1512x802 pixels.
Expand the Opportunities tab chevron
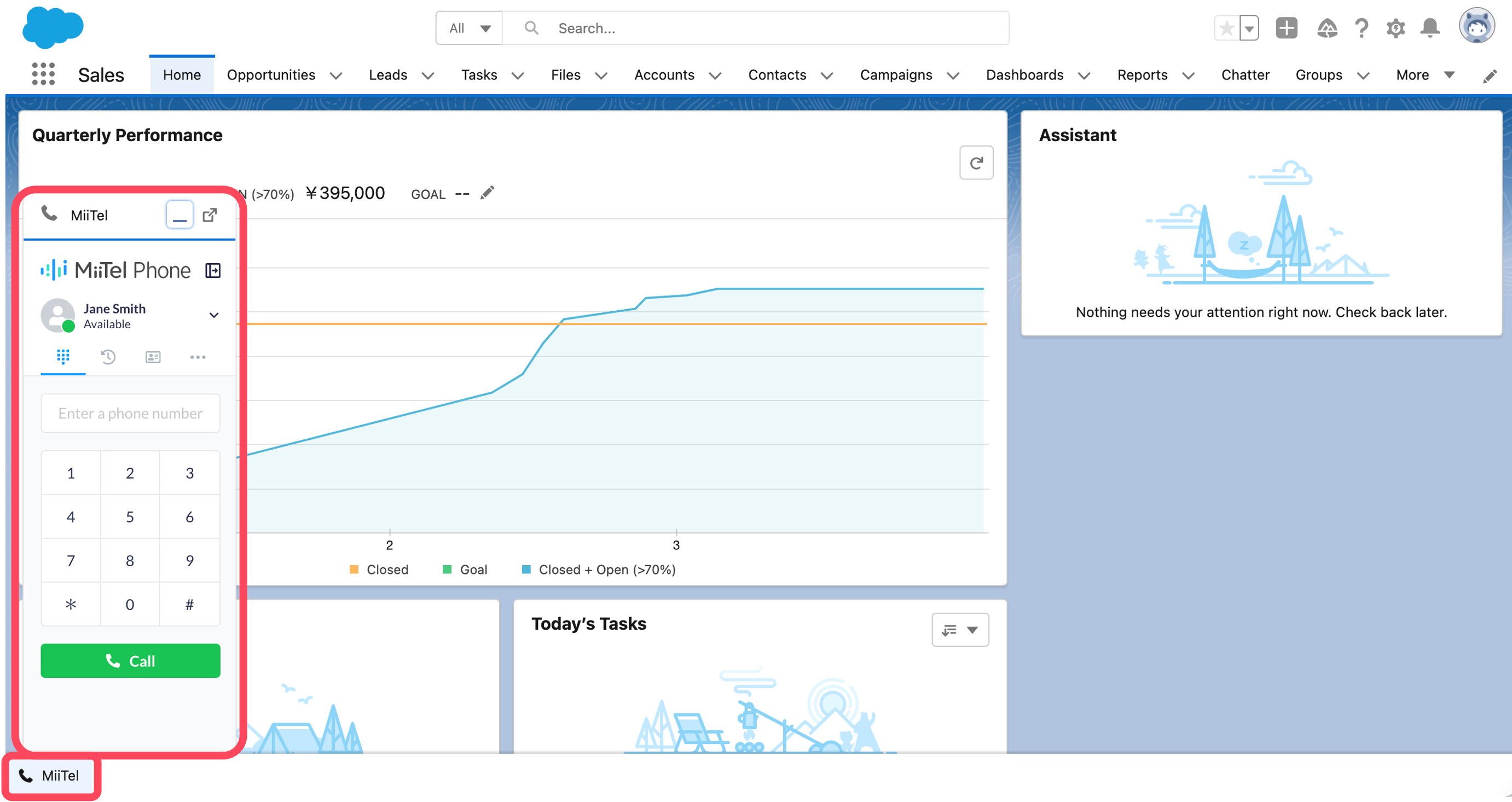[x=336, y=75]
